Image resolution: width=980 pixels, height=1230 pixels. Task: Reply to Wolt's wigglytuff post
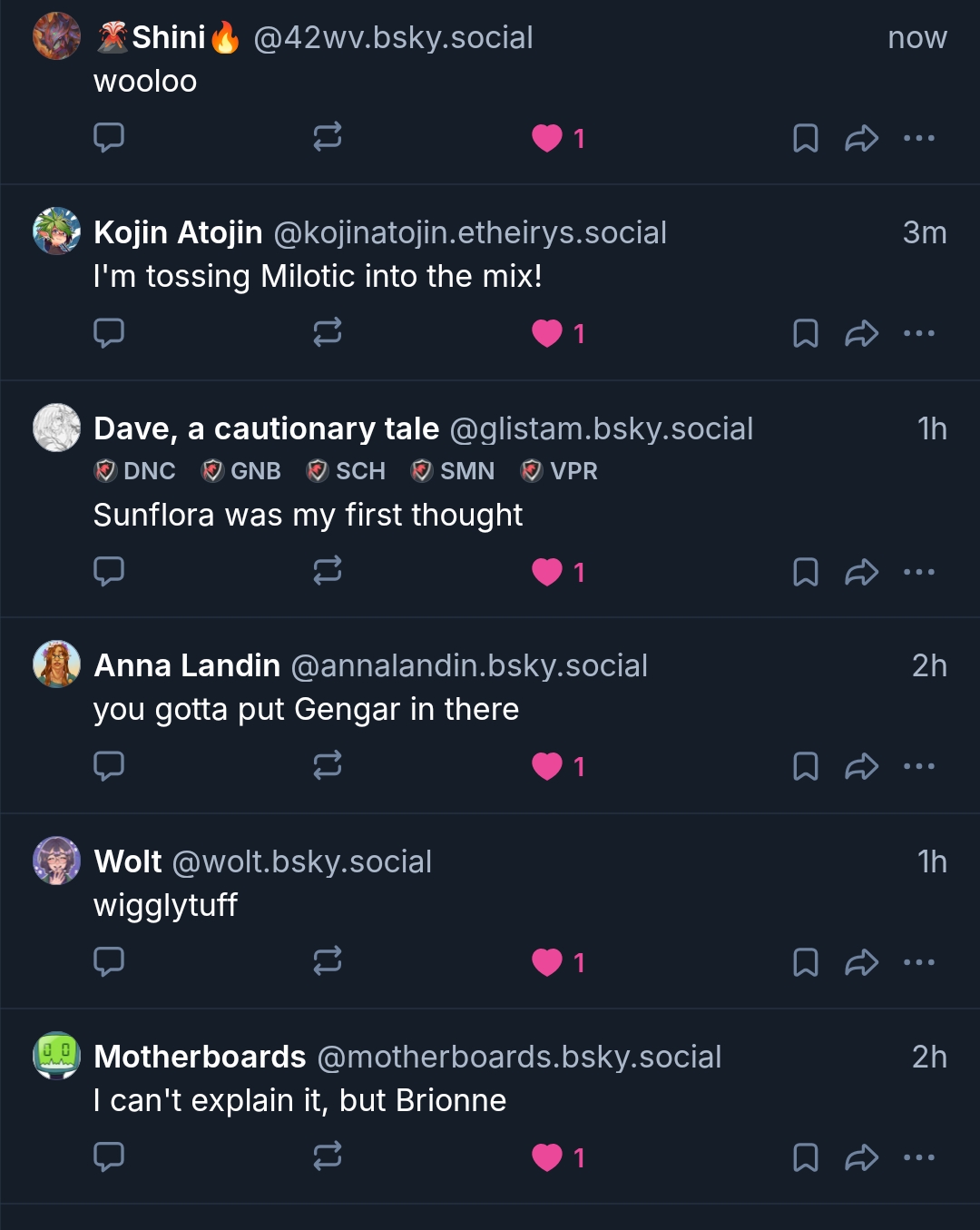coord(109,961)
